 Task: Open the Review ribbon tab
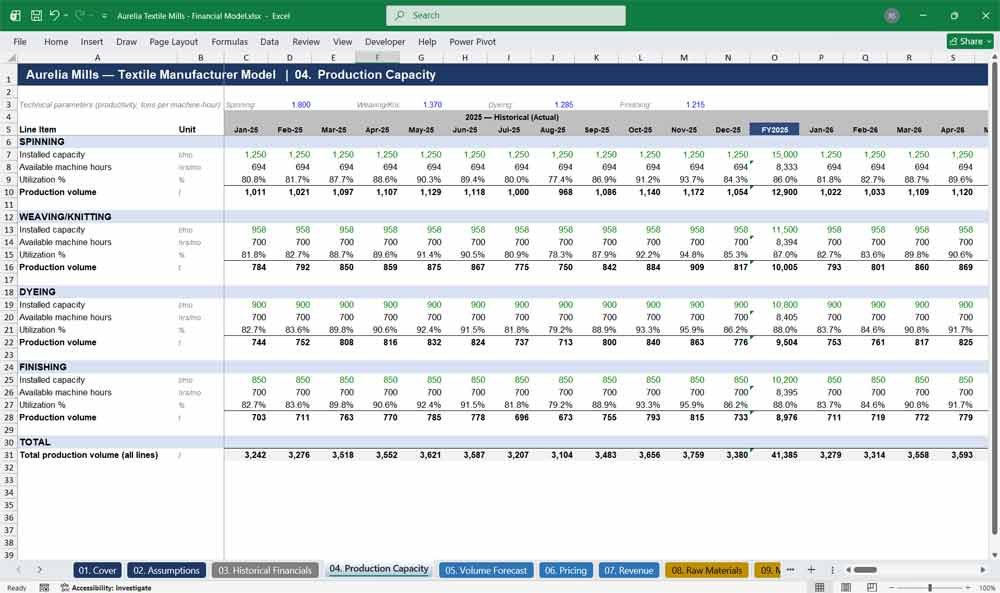[306, 41]
